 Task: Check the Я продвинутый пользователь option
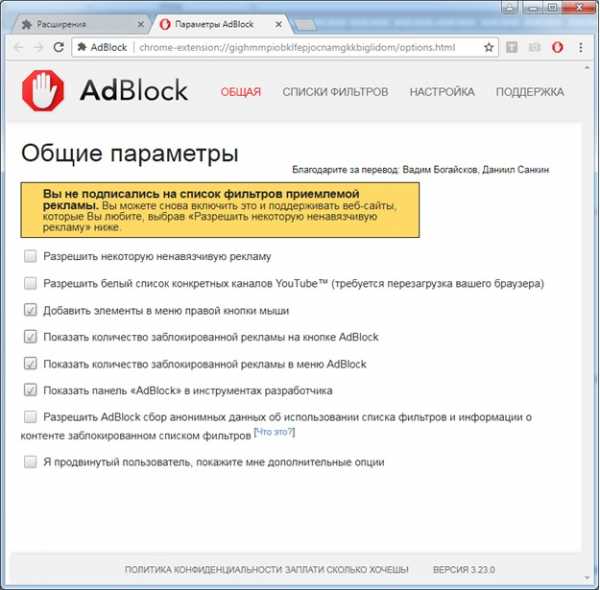(x=30, y=462)
